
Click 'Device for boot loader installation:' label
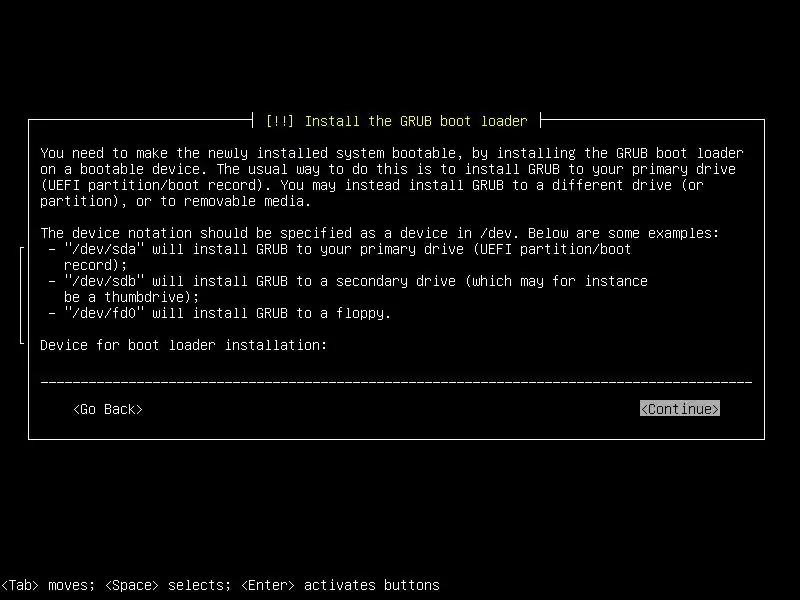[x=184, y=345]
